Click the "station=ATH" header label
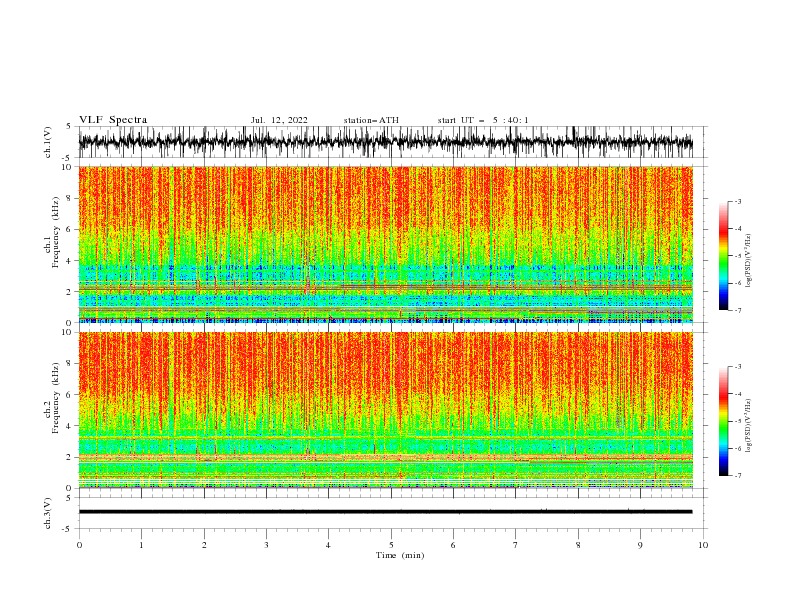This screenshot has width=792, height=612. (x=371, y=120)
